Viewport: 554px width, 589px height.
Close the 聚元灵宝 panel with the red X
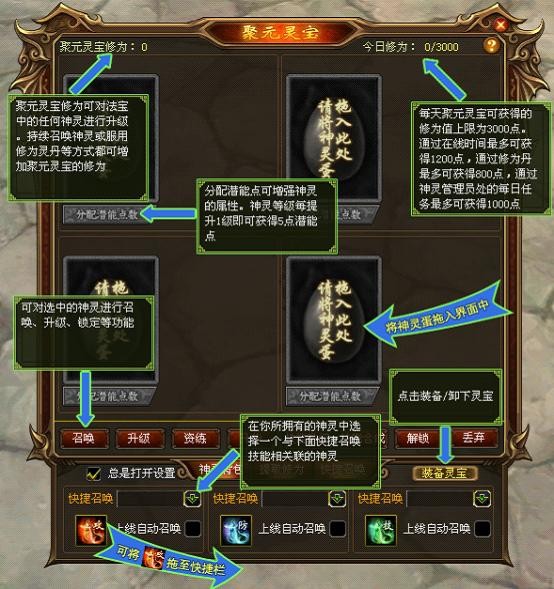pyautogui.click(x=500, y=25)
